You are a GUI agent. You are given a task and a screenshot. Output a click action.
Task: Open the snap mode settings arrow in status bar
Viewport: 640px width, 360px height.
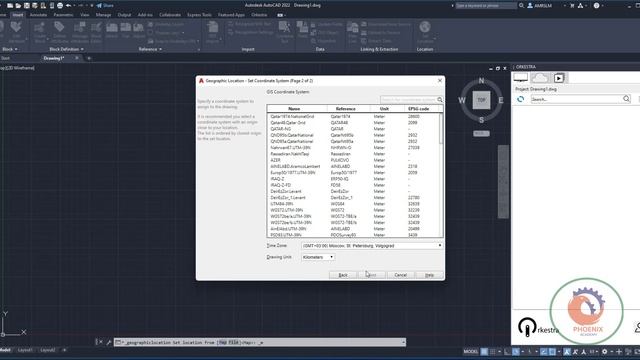499,351
